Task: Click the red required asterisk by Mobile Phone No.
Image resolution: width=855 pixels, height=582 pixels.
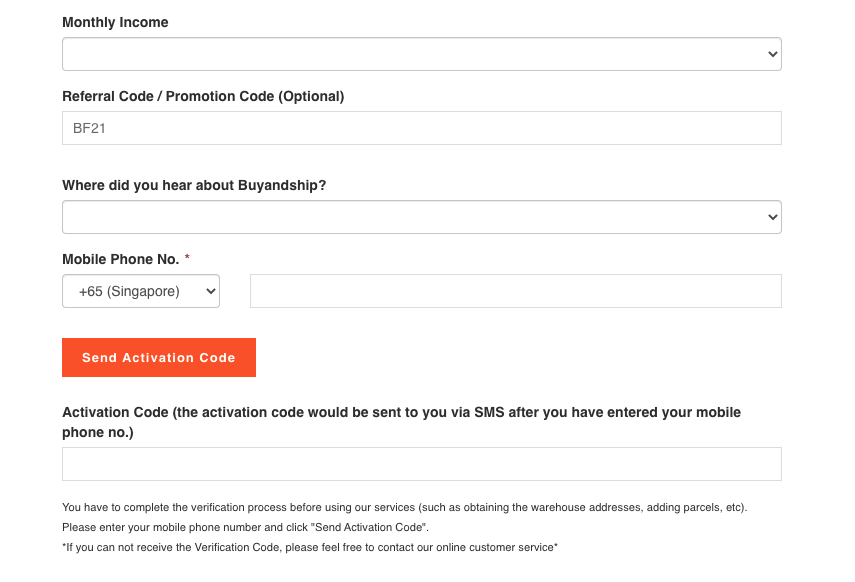Action: pyautogui.click(x=187, y=257)
